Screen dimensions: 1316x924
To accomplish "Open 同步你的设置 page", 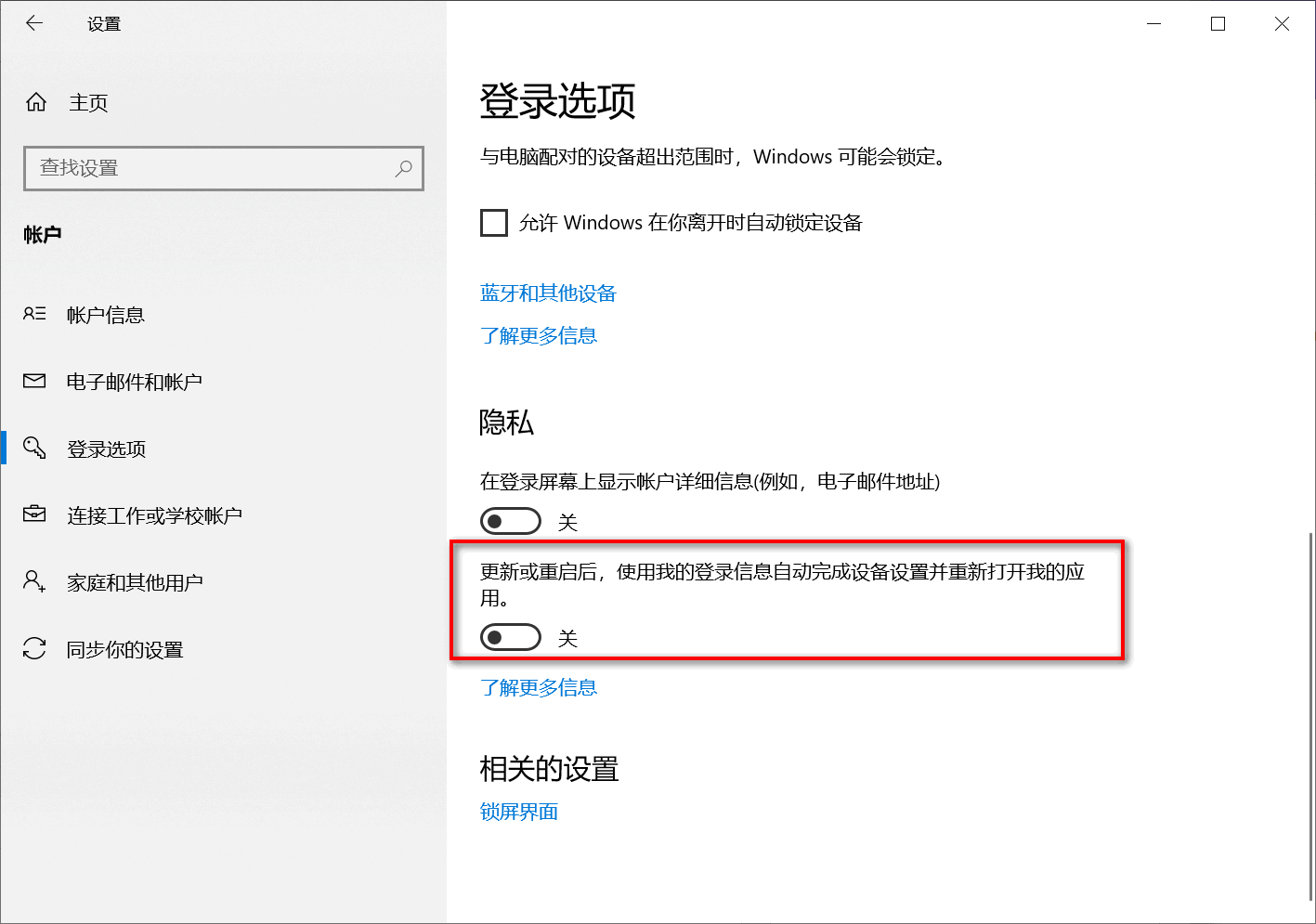I will tap(125, 649).
